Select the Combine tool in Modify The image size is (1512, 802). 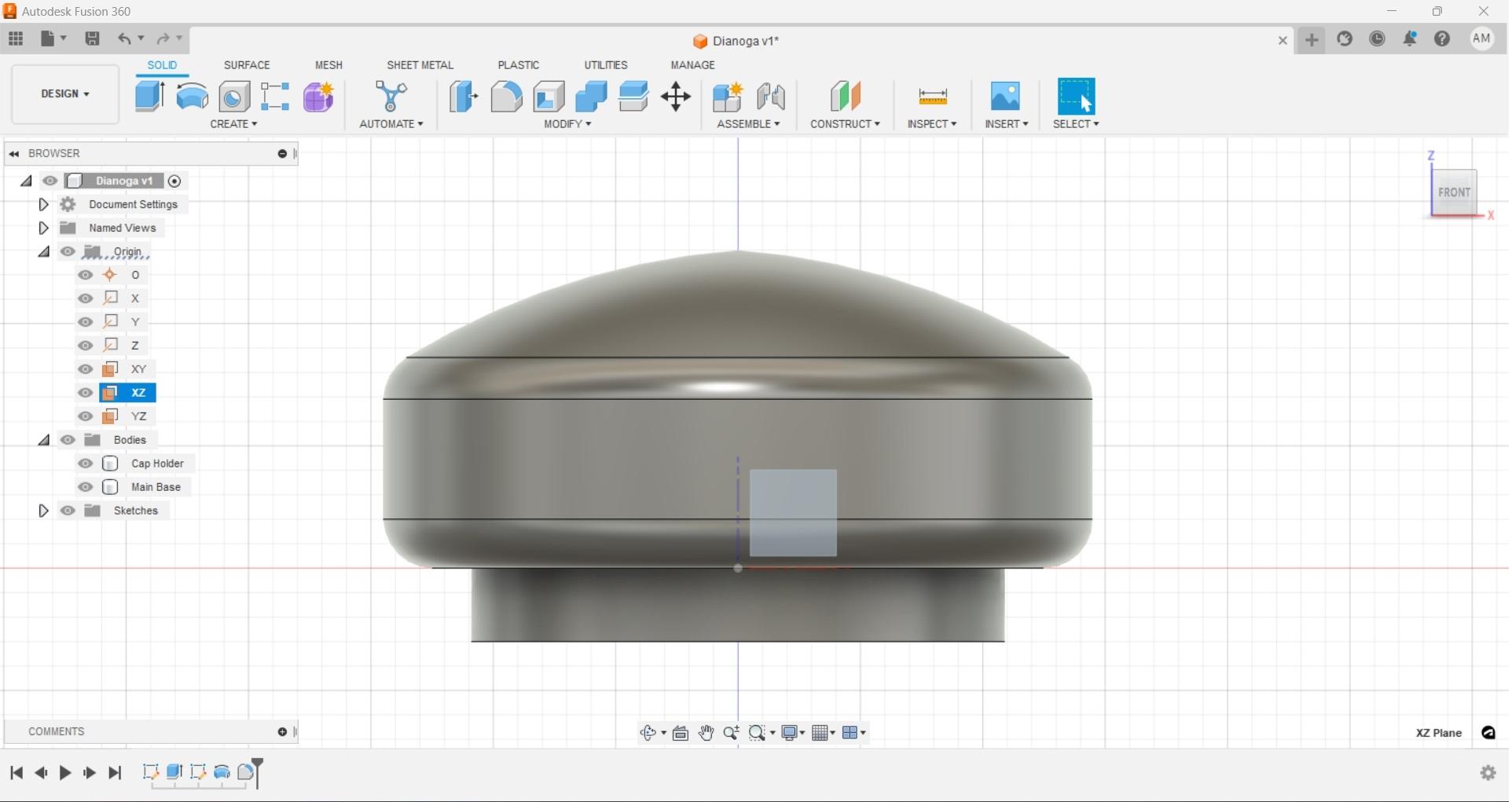click(591, 97)
